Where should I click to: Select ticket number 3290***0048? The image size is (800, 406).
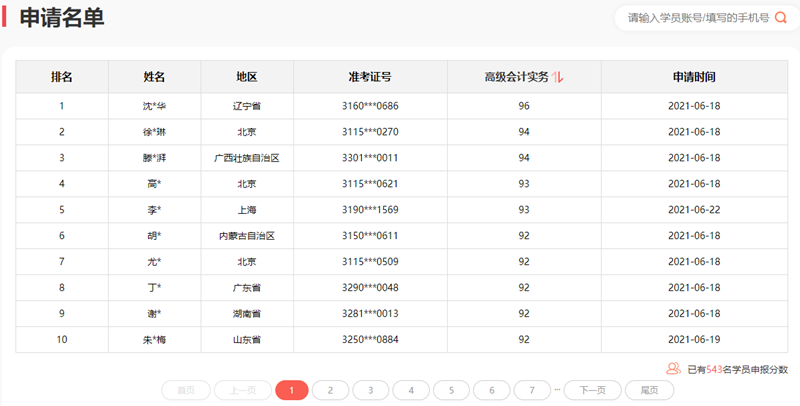[x=370, y=288]
